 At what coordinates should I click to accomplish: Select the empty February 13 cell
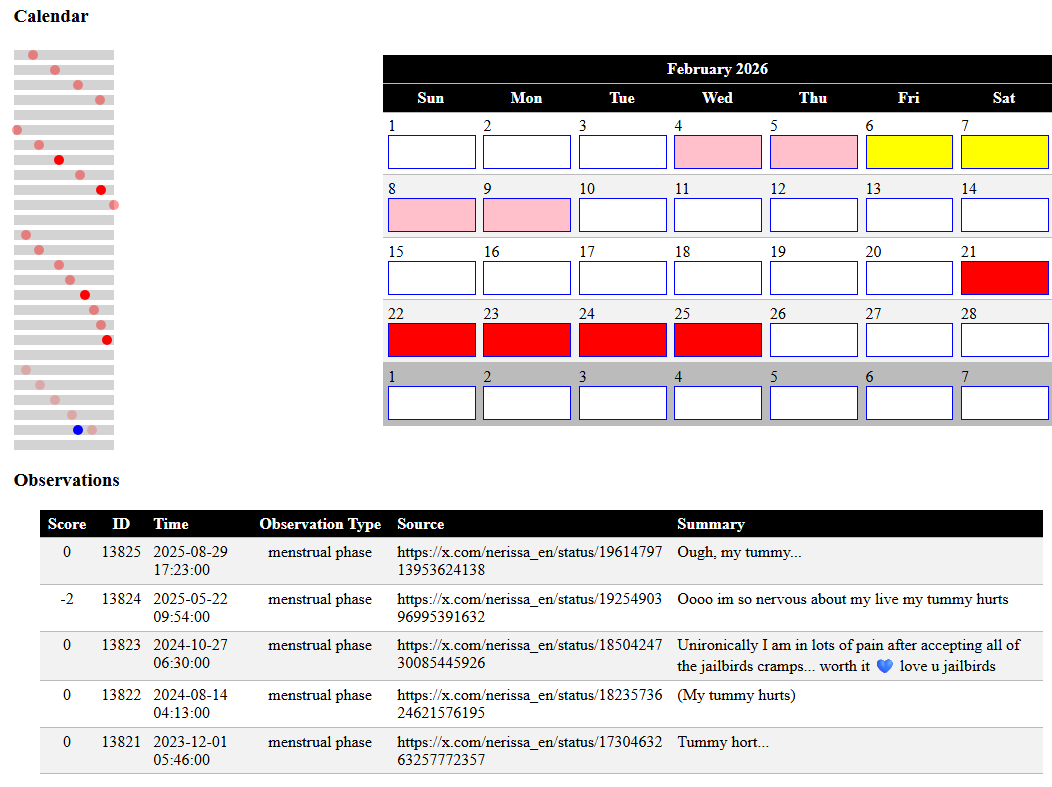click(909, 215)
